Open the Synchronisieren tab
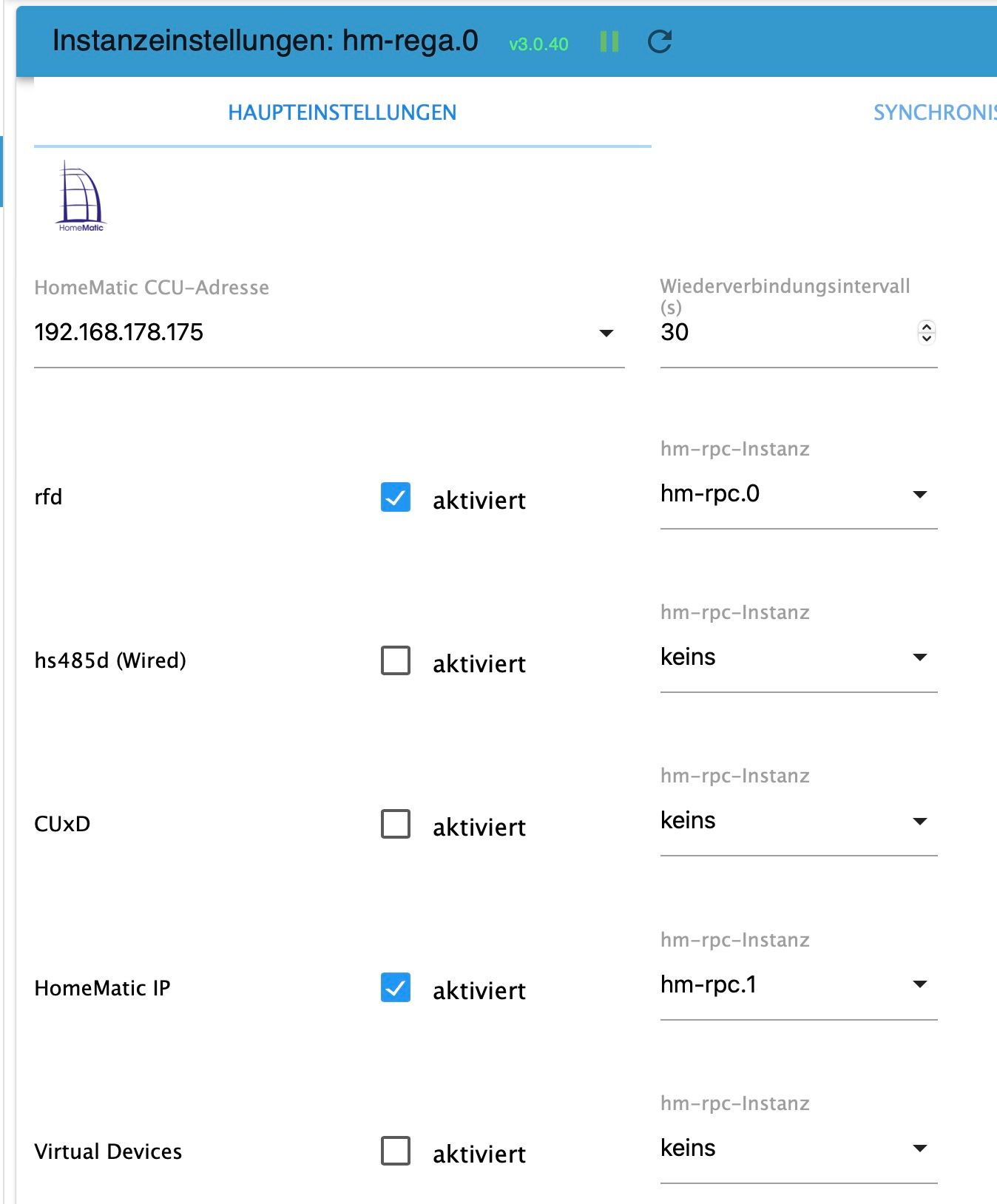 pyautogui.click(x=935, y=113)
